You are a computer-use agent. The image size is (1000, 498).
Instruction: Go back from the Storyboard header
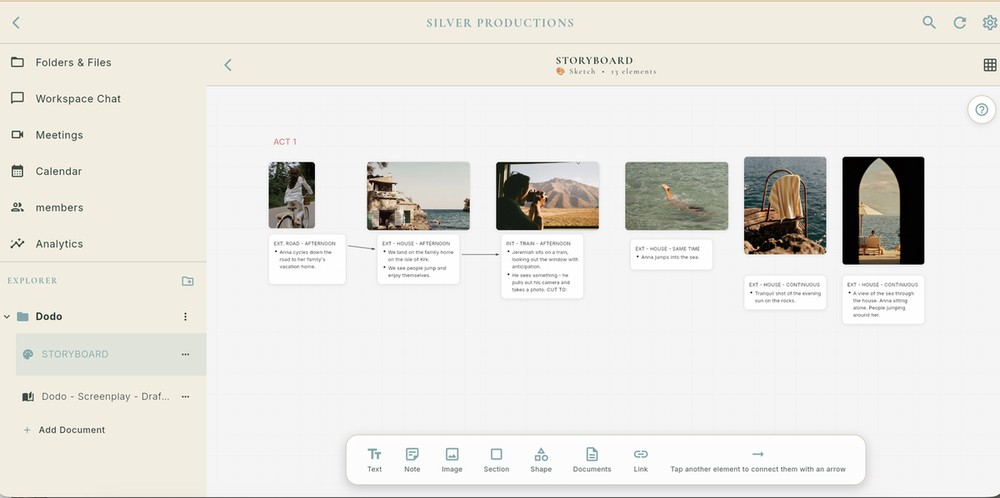228,64
